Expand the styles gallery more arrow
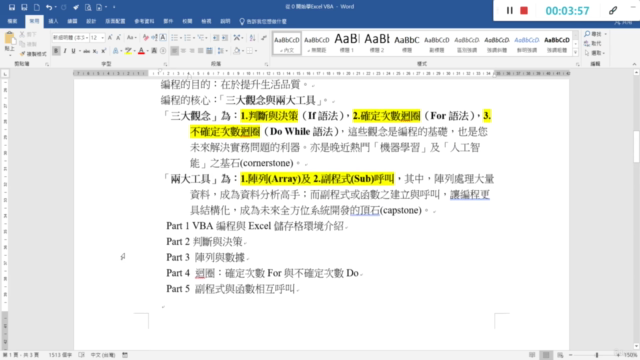 pos(576,53)
